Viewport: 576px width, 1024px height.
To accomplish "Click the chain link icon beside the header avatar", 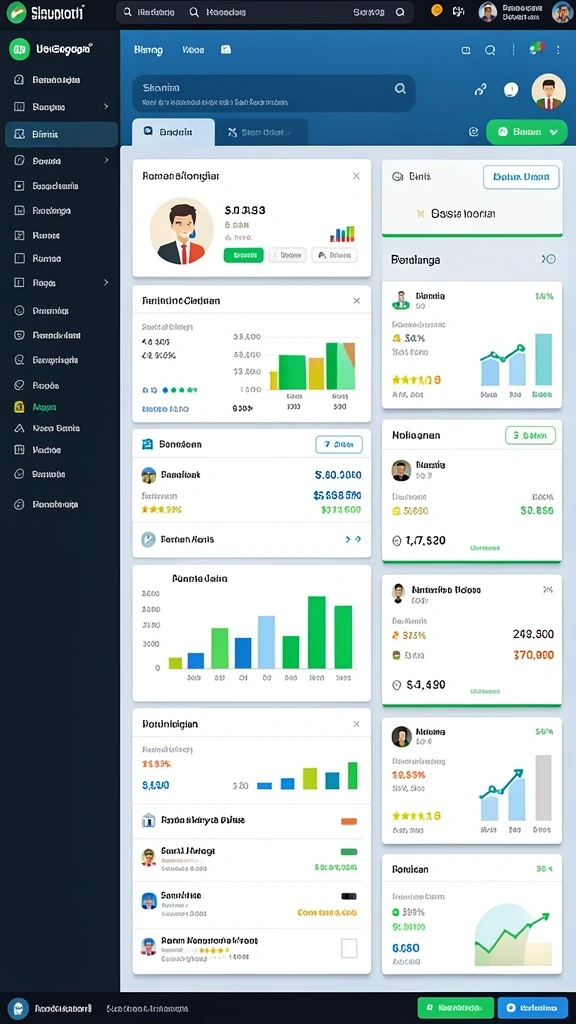I will click(480, 90).
